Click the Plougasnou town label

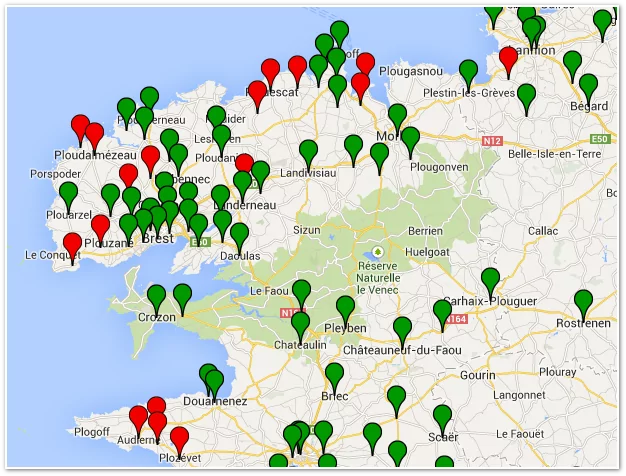411,71
